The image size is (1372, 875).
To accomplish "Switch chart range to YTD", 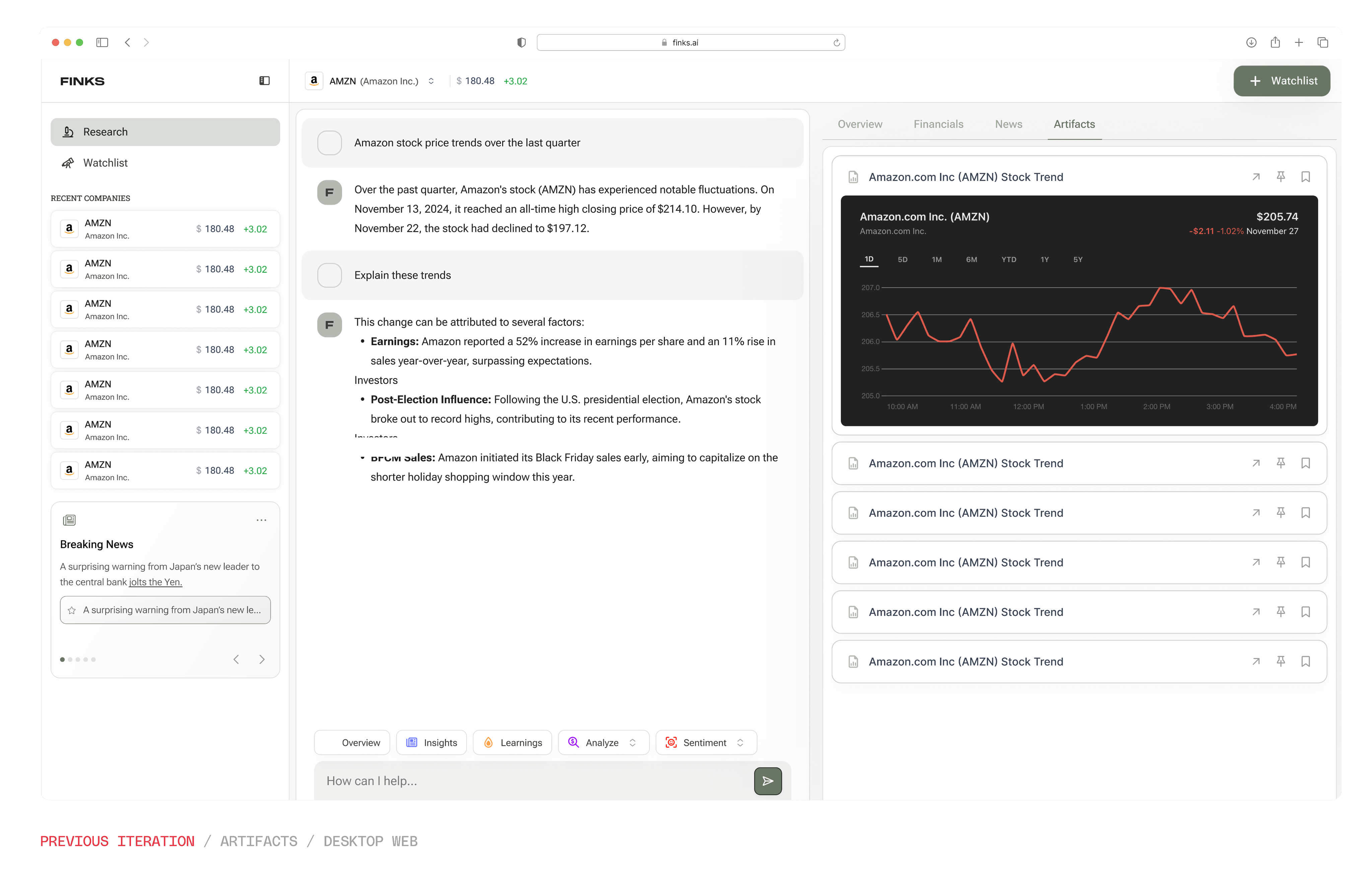I will pyautogui.click(x=1009, y=259).
